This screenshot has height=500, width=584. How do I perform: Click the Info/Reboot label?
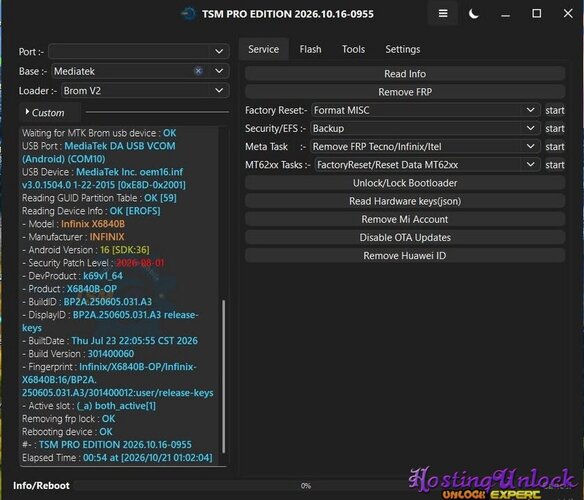41,486
